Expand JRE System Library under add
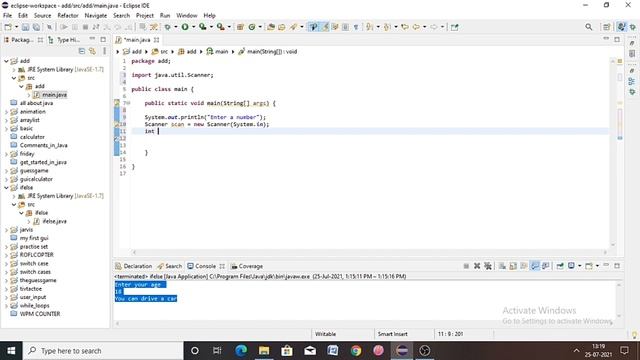Viewport: 640px width, 360px height. 14,70
